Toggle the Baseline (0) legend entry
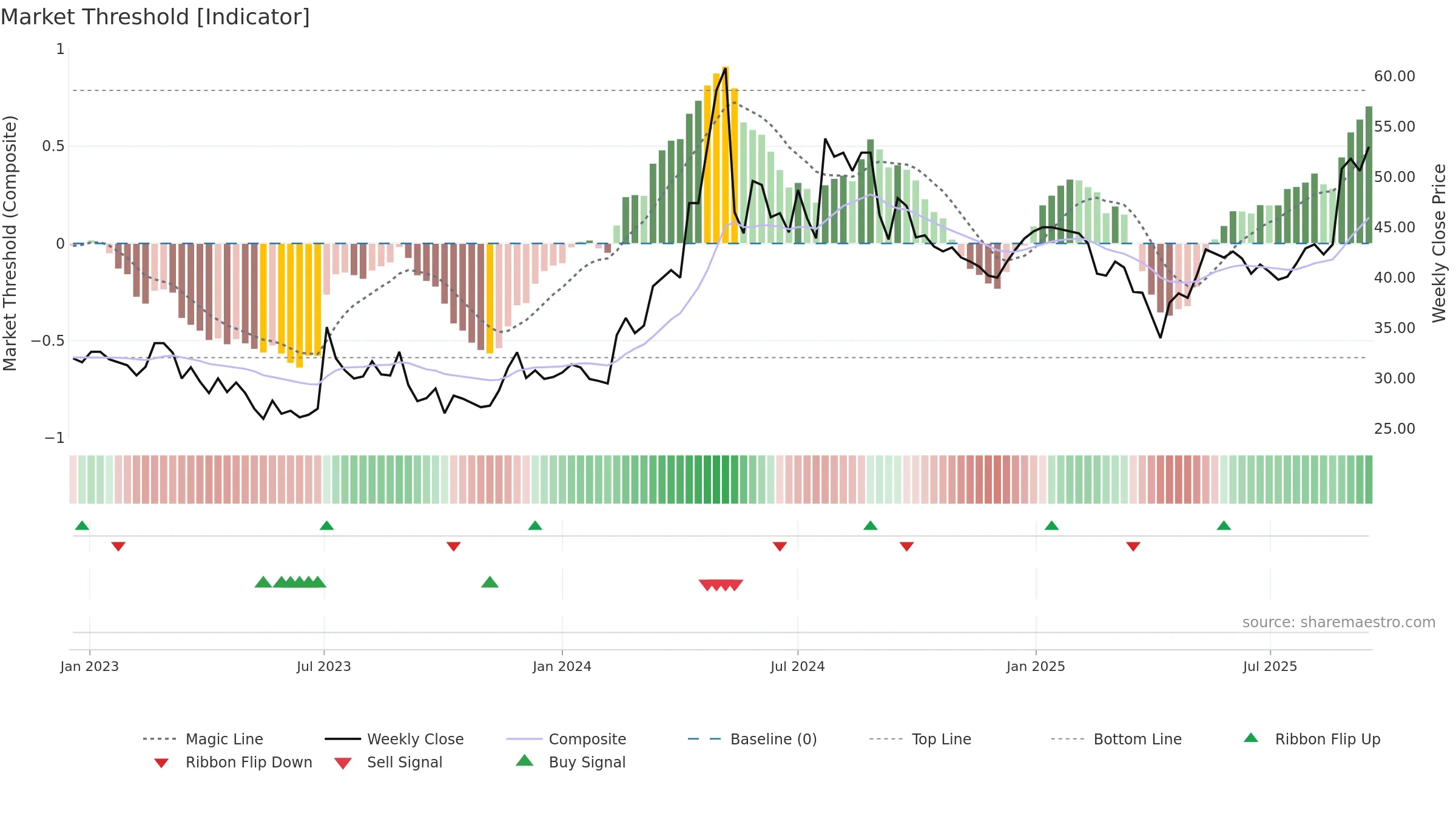This screenshot has width=1456, height=819. (x=752, y=739)
